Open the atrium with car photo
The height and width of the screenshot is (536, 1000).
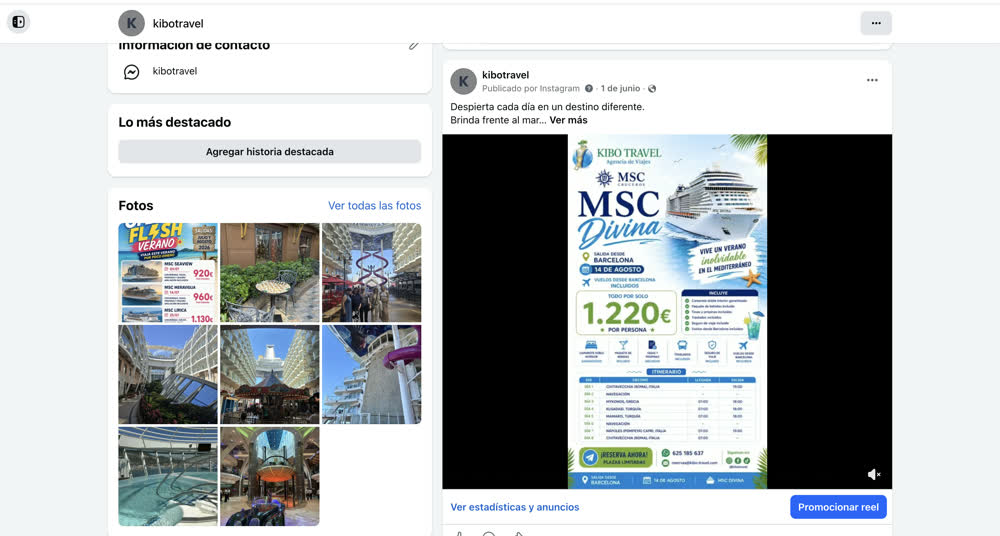pos(270,477)
